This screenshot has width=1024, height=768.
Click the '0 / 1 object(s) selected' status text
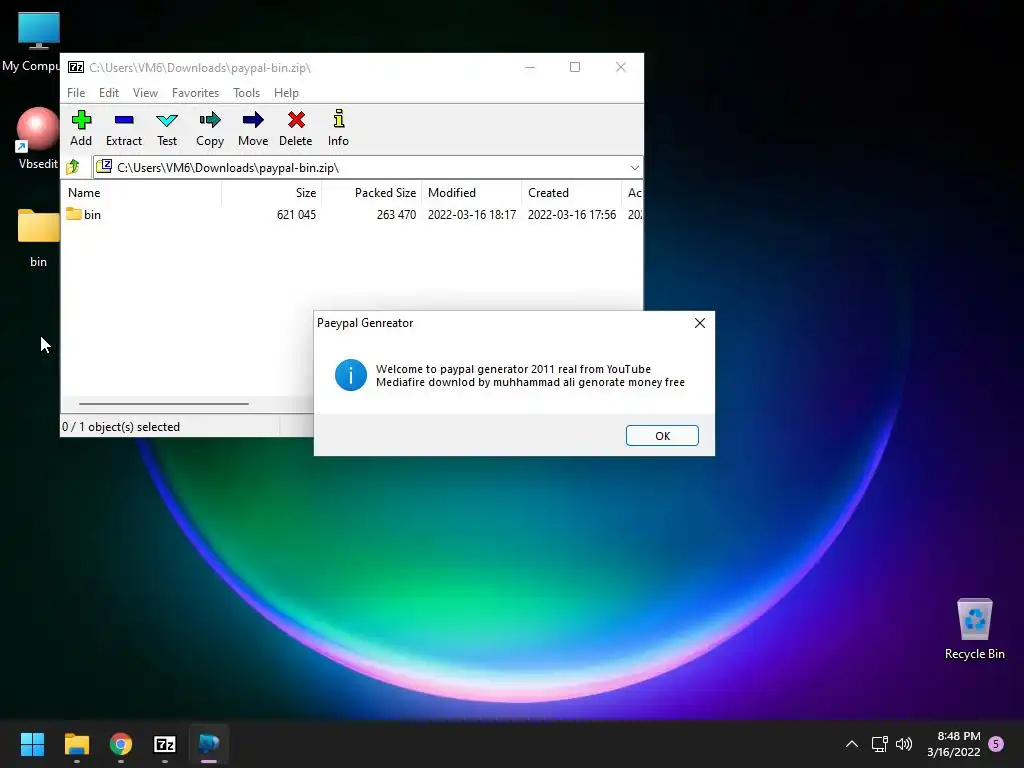click(x=121, y=426)
